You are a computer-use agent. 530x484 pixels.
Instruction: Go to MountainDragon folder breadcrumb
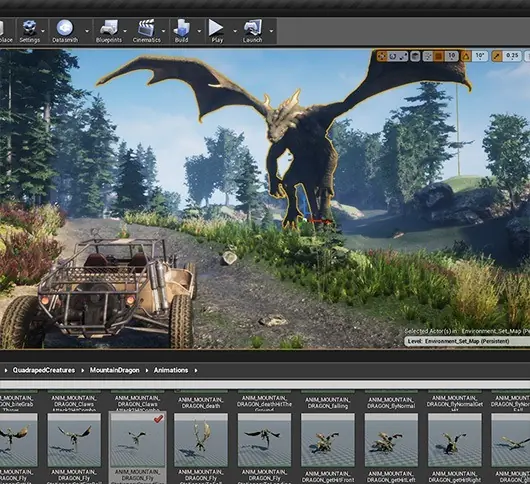click(x=114, y=370)
